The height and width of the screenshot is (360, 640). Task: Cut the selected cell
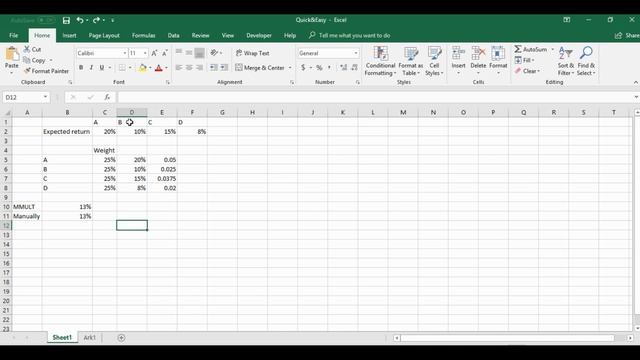(x=32, y=49)
